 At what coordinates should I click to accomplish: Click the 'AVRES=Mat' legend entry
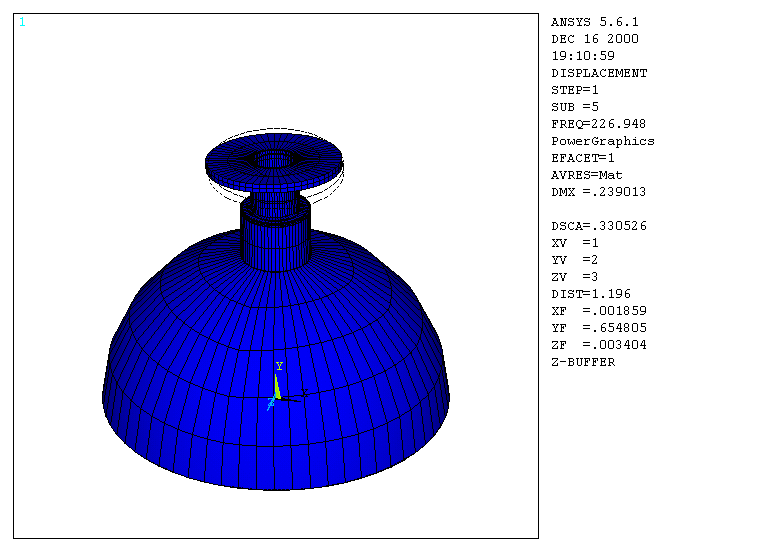[587, 175]
